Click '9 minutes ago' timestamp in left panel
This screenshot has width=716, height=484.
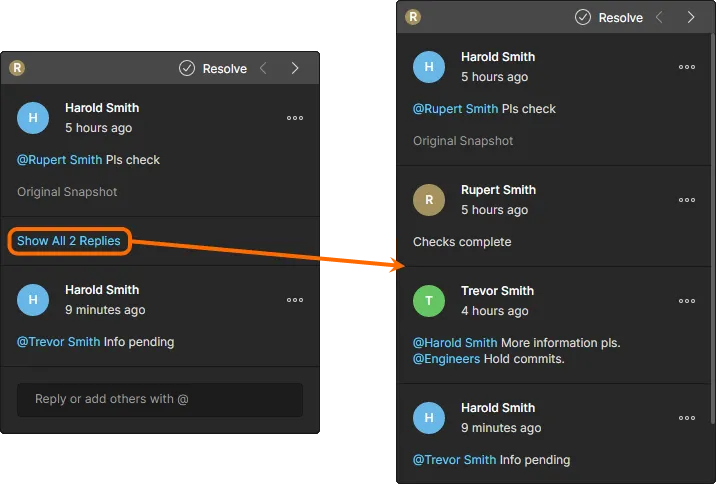tap(105, 310)
